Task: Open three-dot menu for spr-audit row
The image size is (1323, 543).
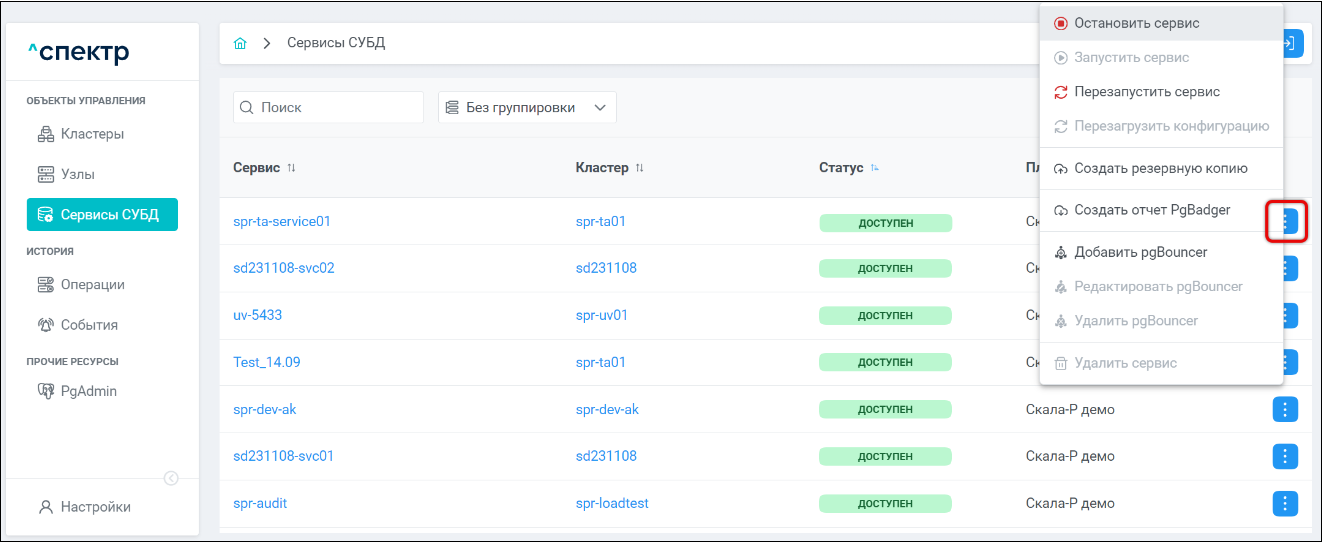Action: 1285,503
